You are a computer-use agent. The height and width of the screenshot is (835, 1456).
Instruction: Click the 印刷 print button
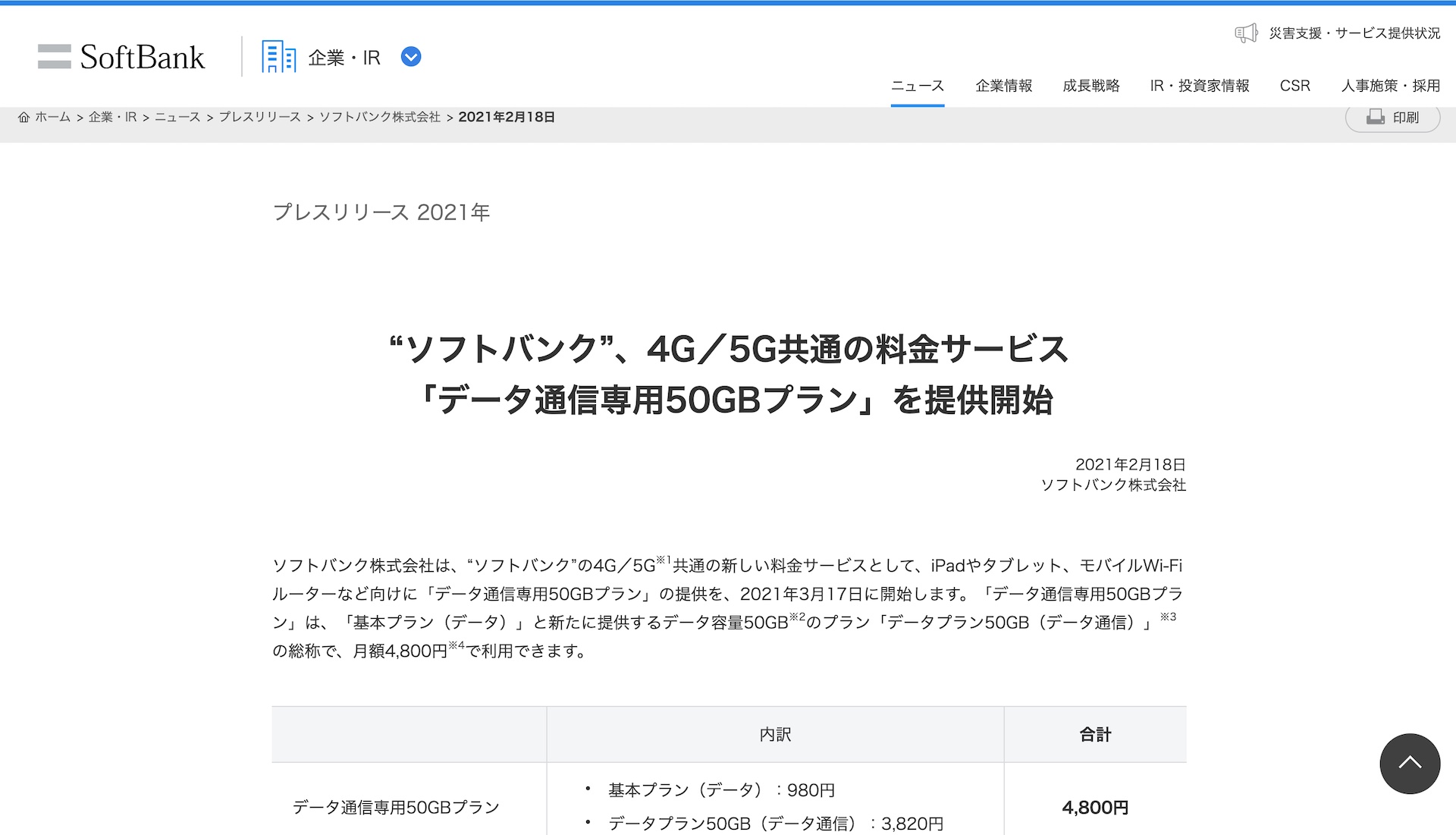point(1392,118)
